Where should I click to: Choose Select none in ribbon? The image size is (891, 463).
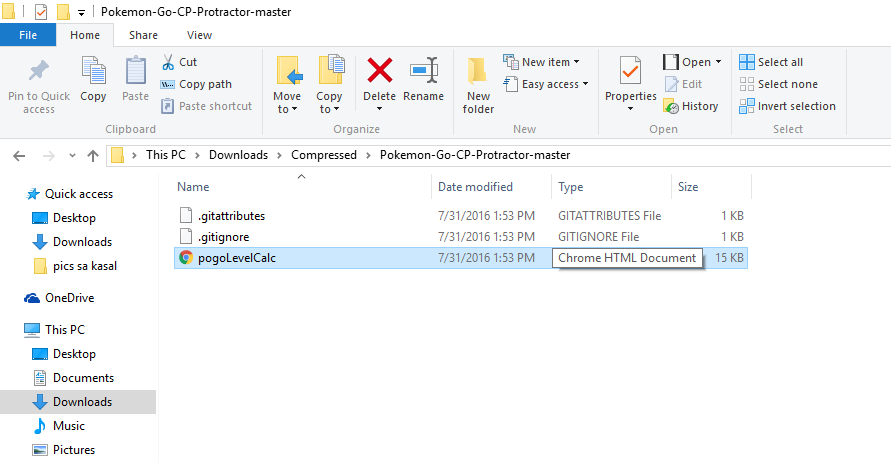(x=778, y=84)
